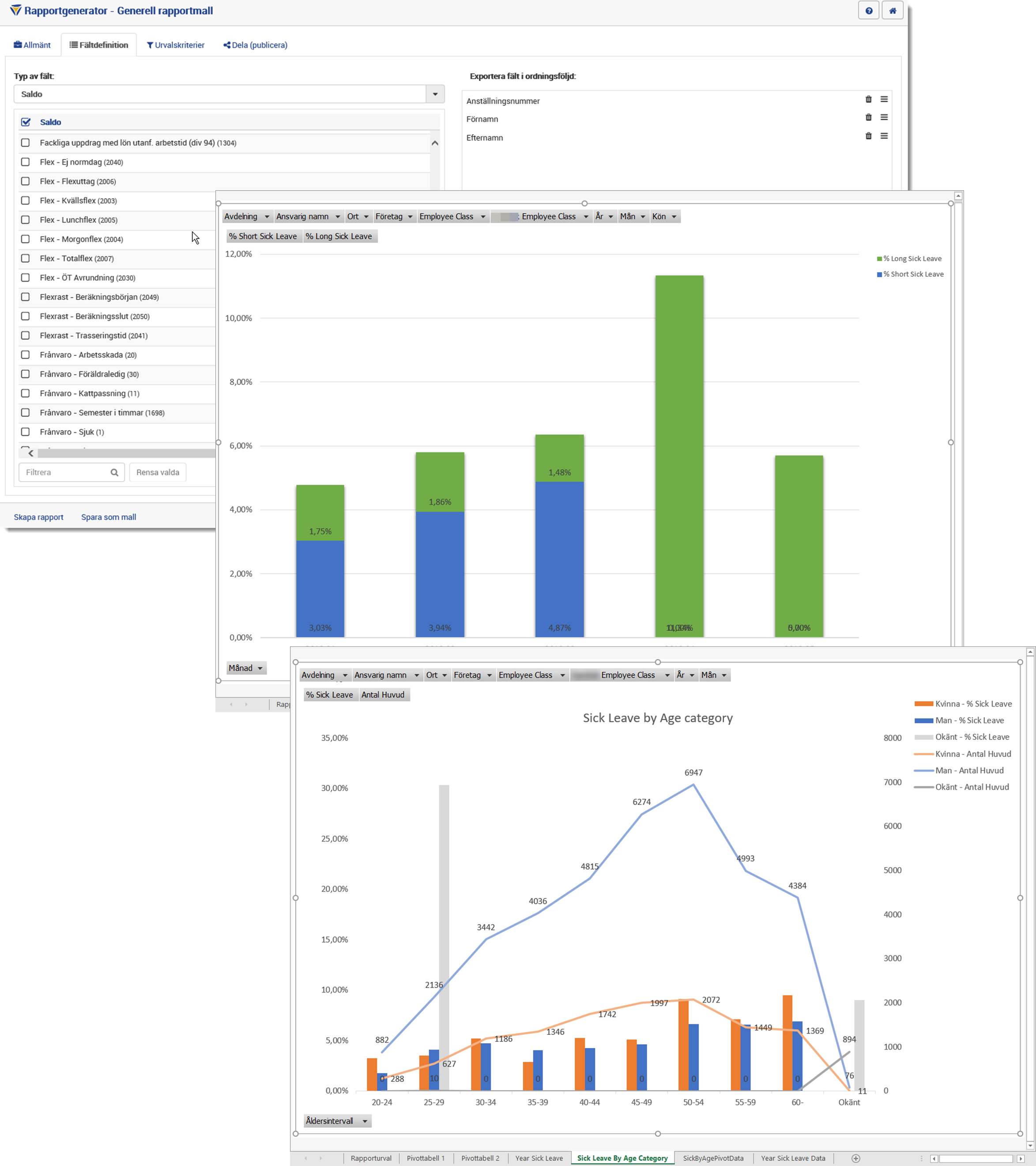Image resolution: width=1036 pixels, height=1166 pixels.
Task: Delete the Efternamn export field
Action: tap(868, 136)
